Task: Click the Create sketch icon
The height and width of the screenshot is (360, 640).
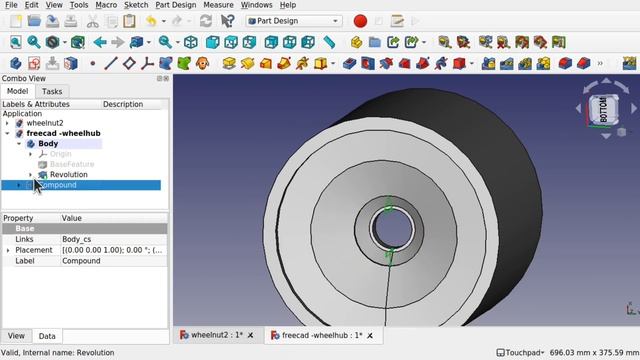Action: pos(34,63)
